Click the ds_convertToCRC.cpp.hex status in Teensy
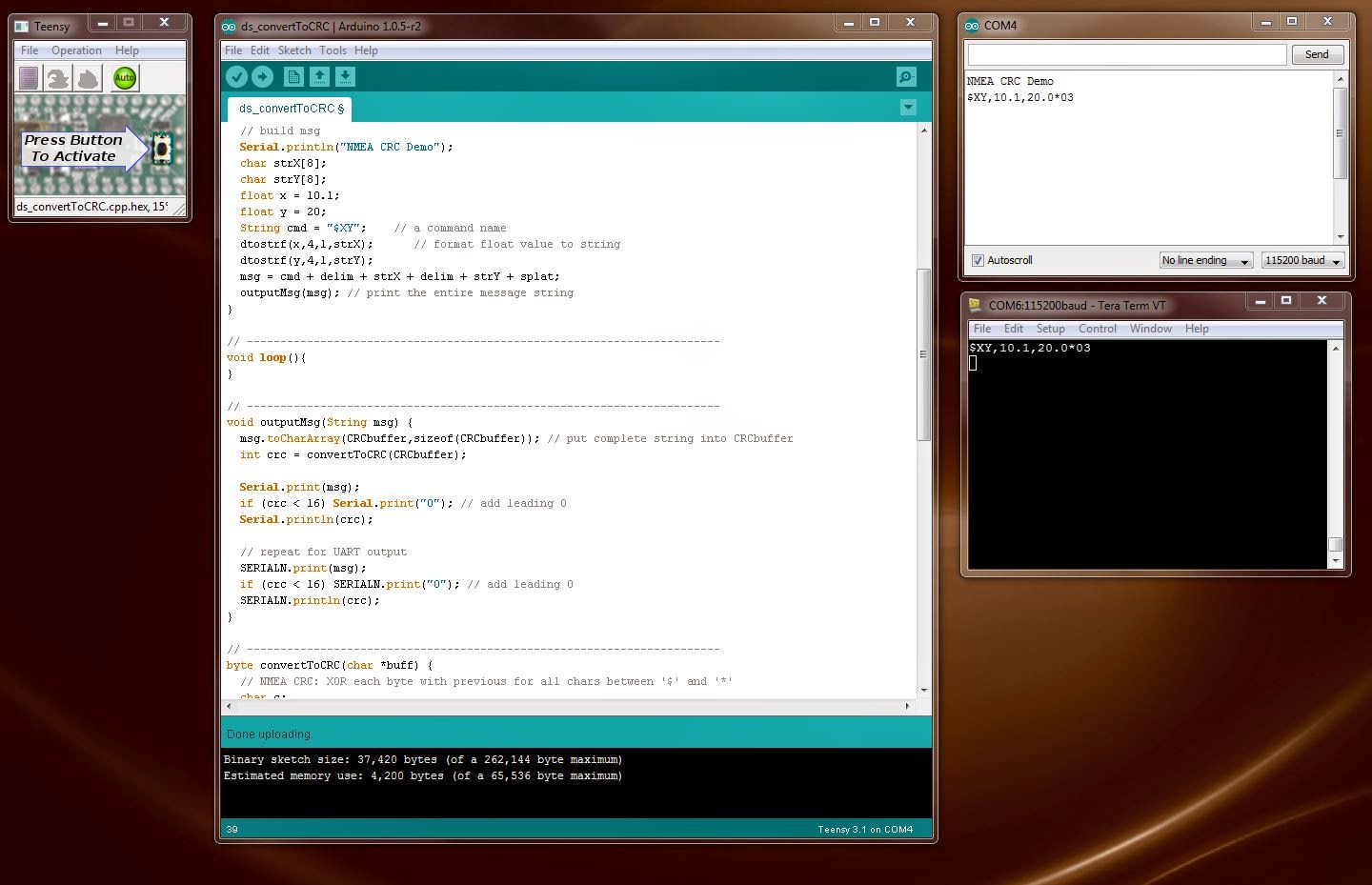 pos(91,206)
